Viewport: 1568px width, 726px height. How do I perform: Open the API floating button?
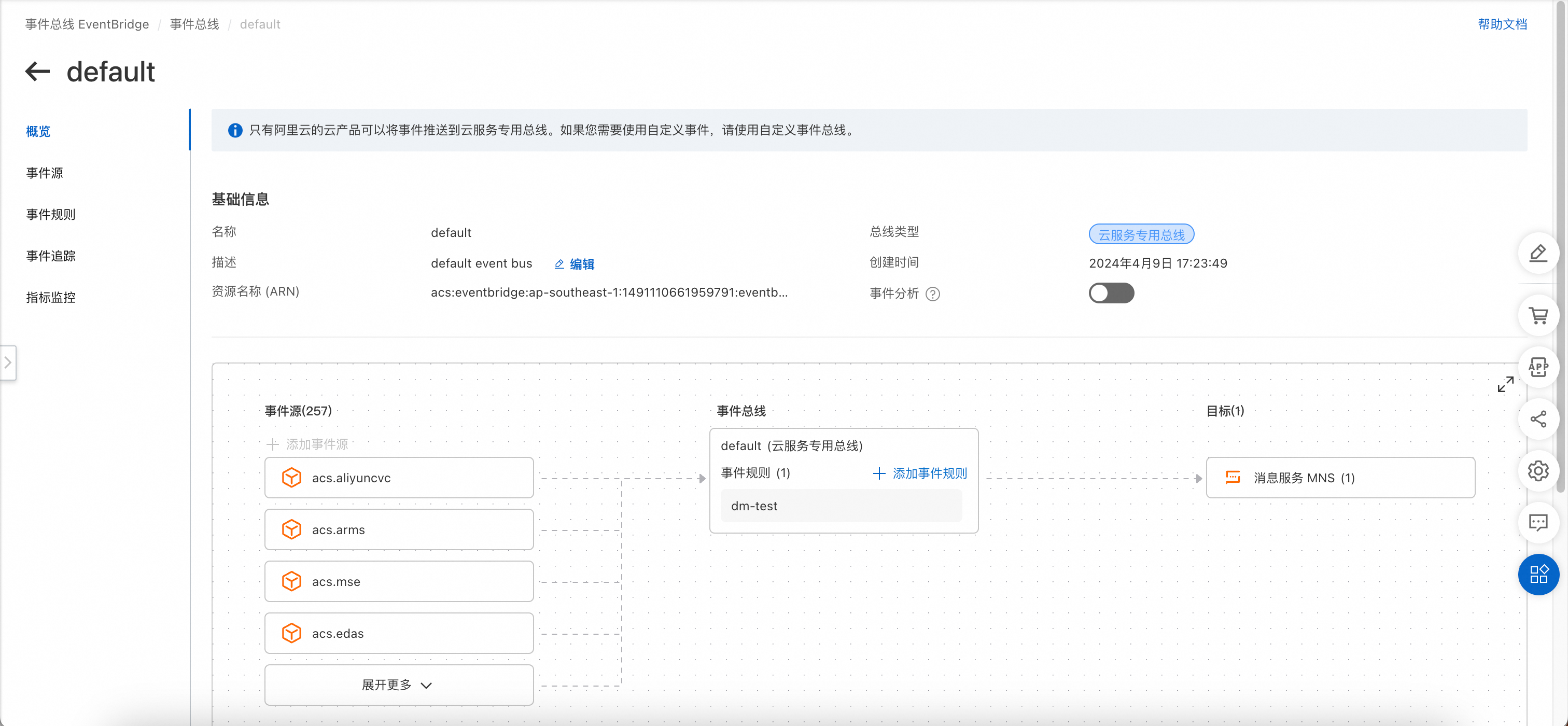(1538, 367)
